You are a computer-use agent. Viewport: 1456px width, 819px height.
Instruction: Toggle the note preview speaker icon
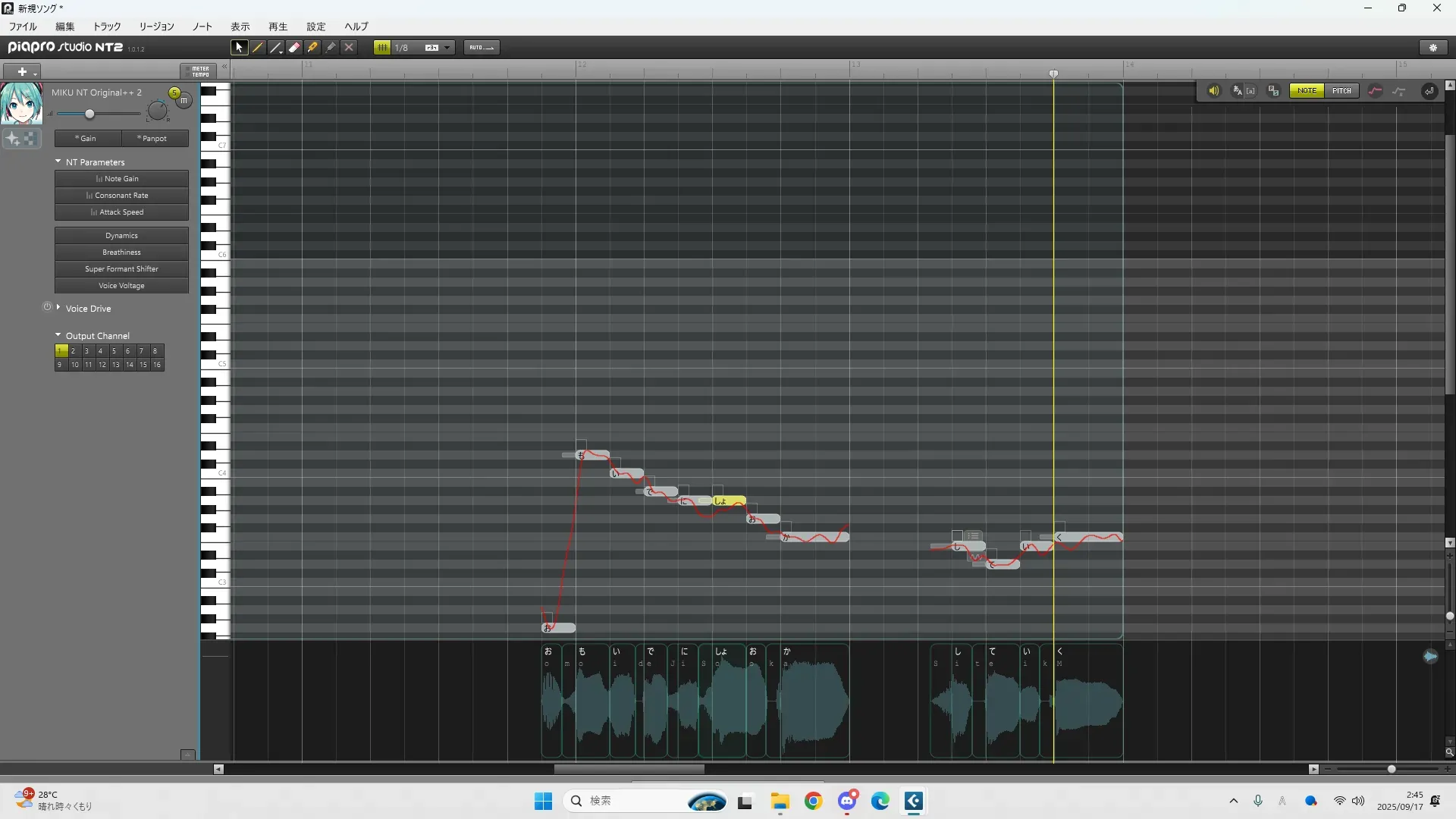(1214, 91)
